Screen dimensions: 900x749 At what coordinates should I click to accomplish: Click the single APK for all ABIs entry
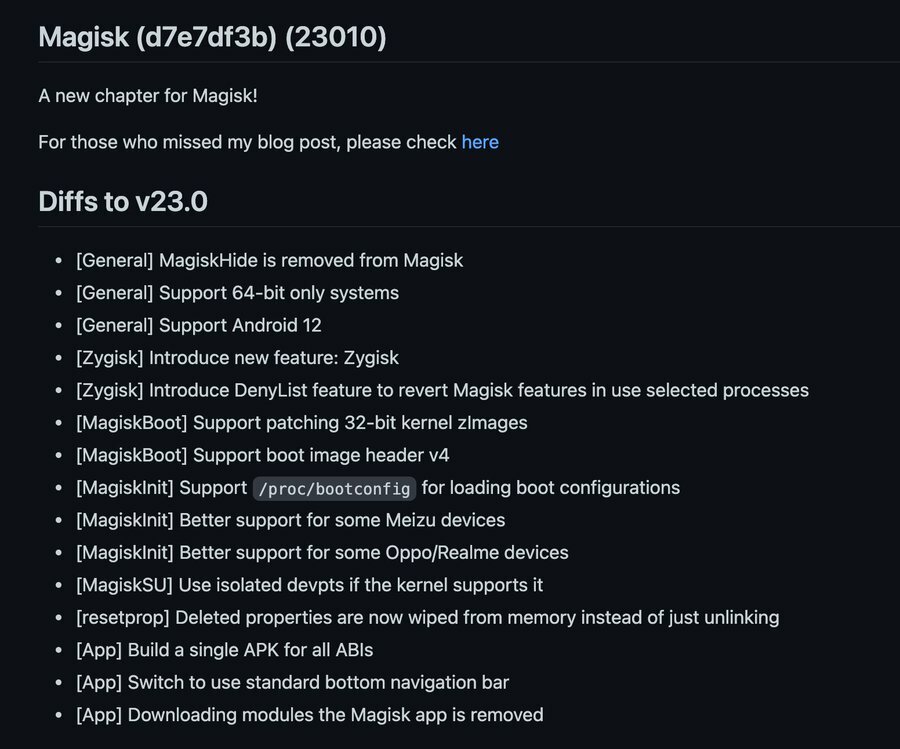point(224,649)
